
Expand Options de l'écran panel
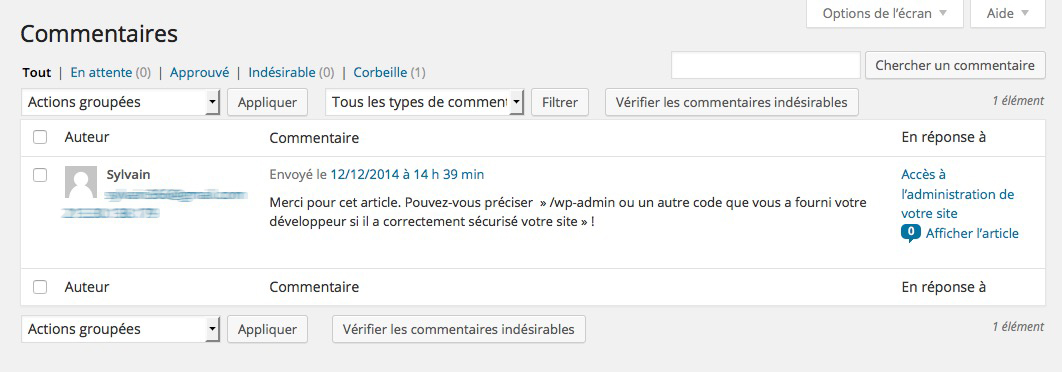pos(885,14)
